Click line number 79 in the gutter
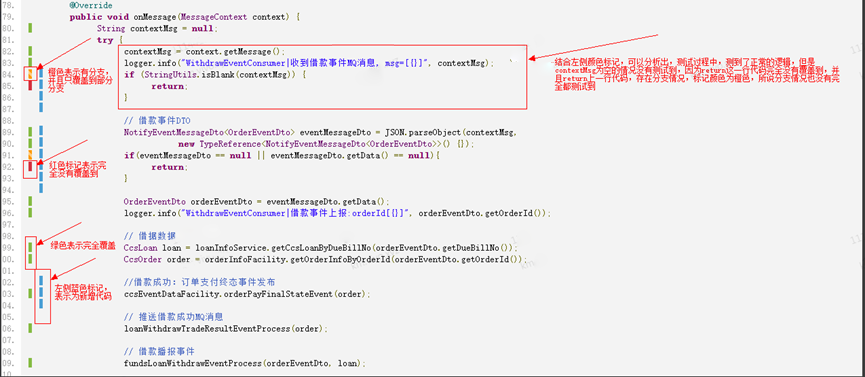This screenshot has width=865, height=377. click(8, 17)
